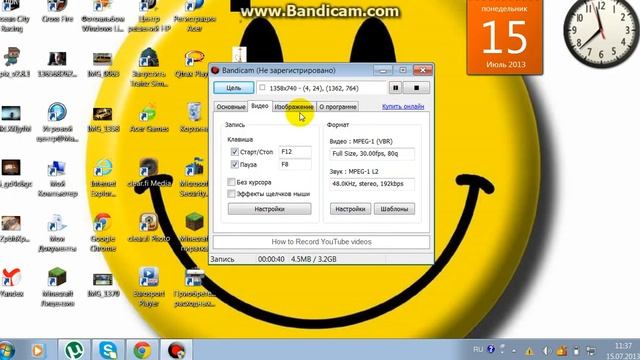
Task: Follow the Купить онлайн link
Action: click(403, 107)
